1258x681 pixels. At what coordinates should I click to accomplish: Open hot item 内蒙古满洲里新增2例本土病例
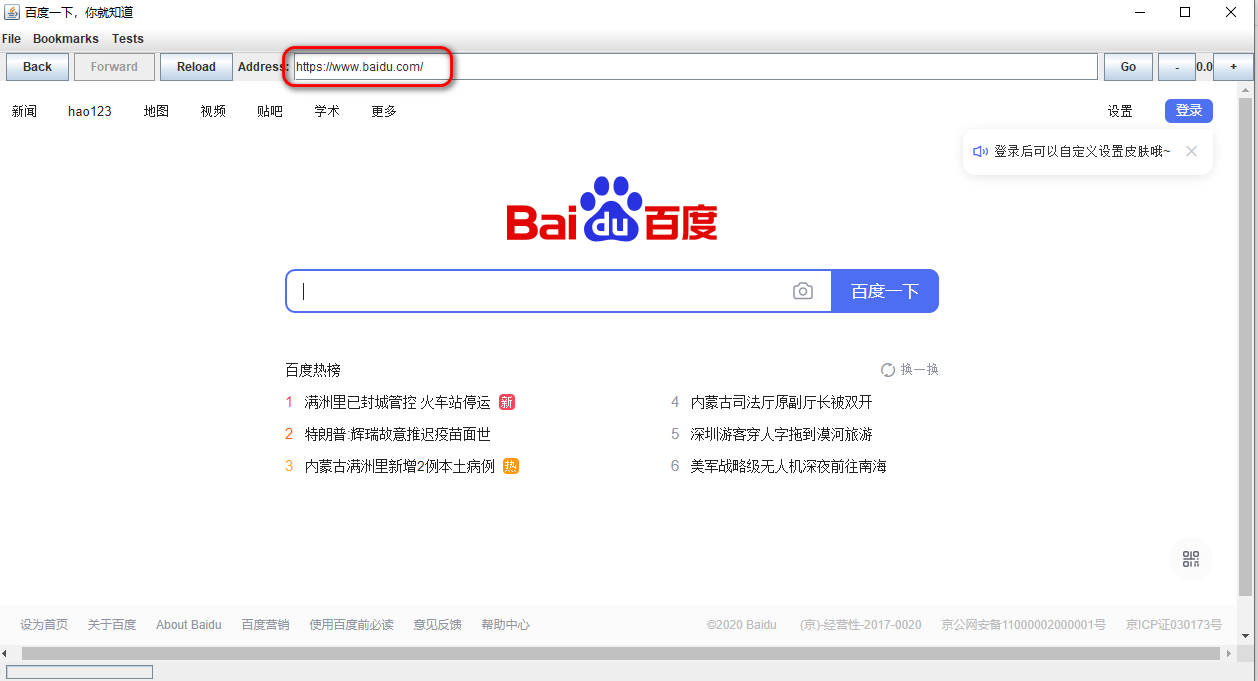click(x=400, y=466)
